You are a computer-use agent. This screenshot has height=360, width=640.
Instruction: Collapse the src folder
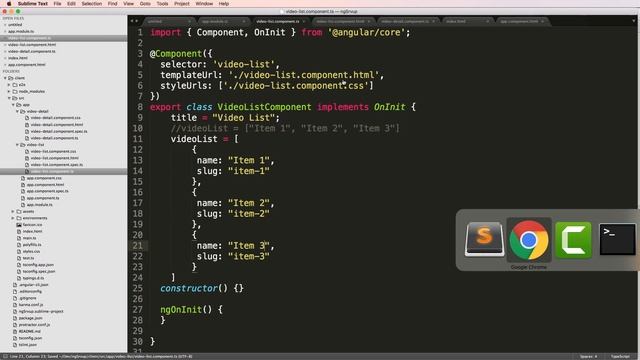(9, 98)
